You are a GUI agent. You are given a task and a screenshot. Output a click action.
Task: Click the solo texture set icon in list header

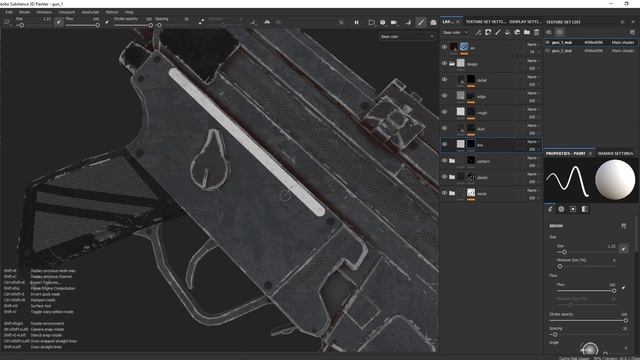[559, 32]
